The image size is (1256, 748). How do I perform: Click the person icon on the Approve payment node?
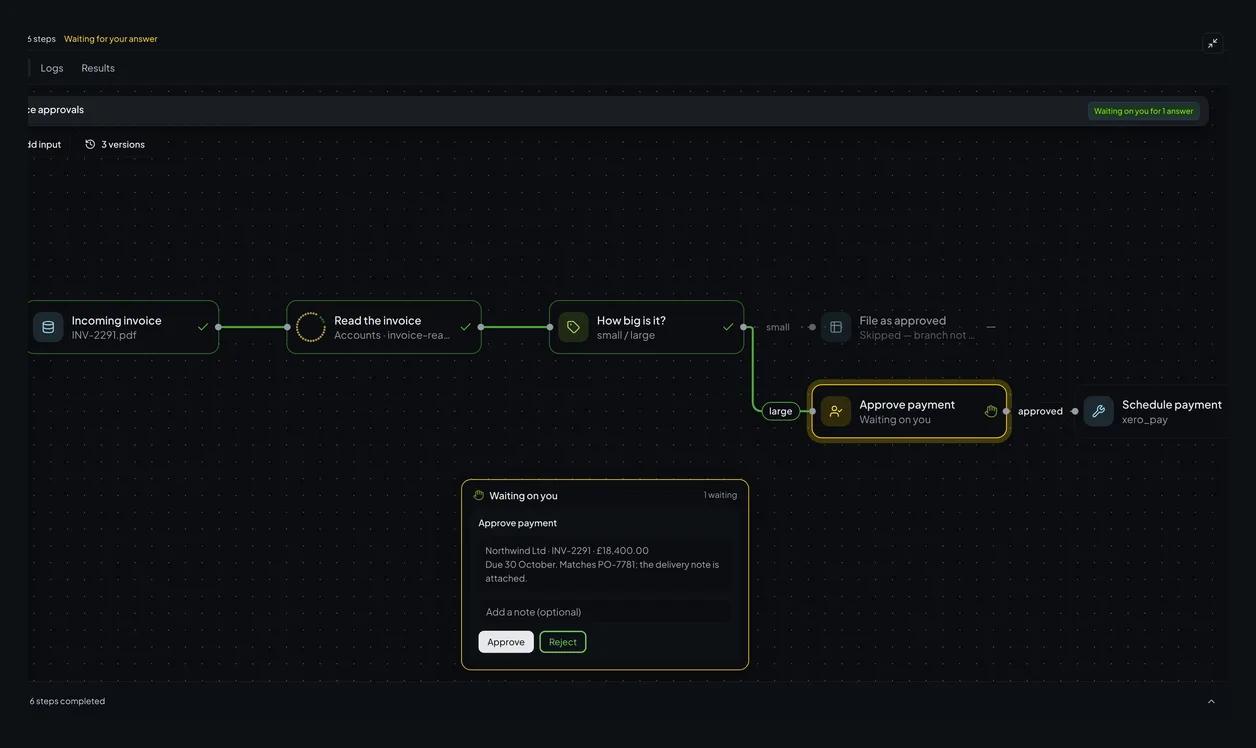point(836,411)
